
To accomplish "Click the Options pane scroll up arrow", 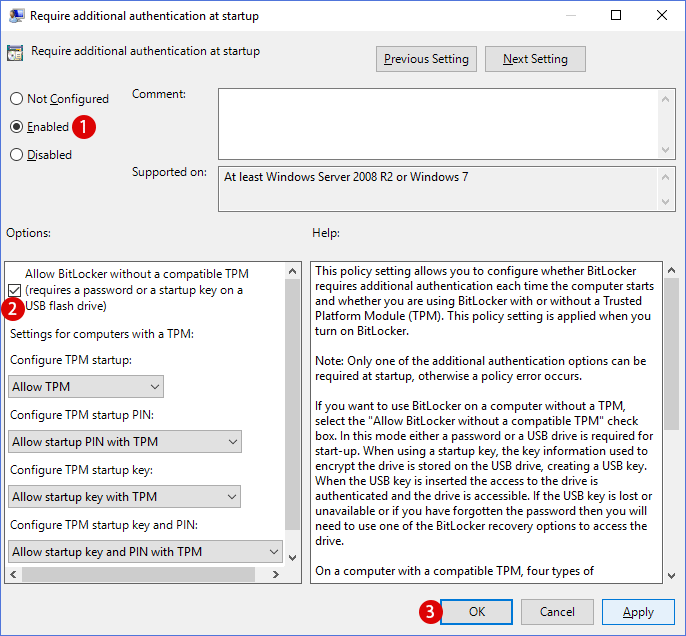I will pyautogui.click(x=293, y=271).
